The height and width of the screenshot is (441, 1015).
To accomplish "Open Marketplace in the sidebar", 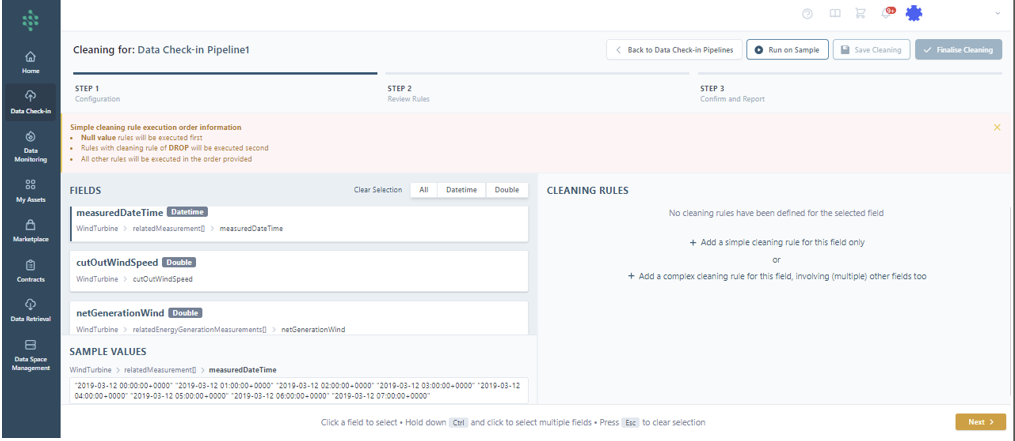I will click(x=30, y=231).
